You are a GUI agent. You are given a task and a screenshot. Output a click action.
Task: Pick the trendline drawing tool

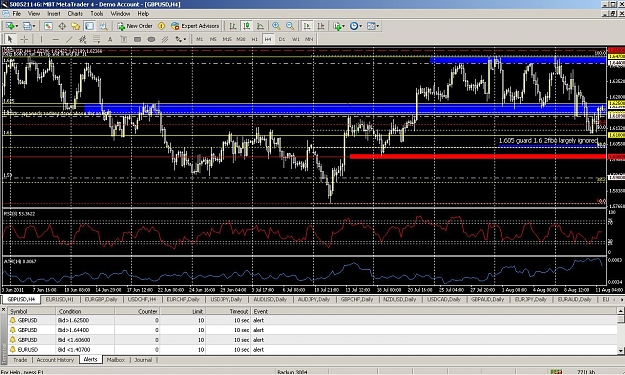tap(69, 39)
